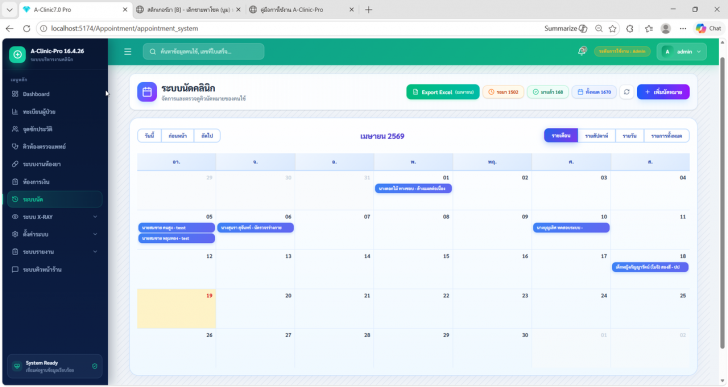Expand the ตั้งค่าระบบ settings submenu chevron
The width and height of the screenshot is (728, 387).
(95, 234)
